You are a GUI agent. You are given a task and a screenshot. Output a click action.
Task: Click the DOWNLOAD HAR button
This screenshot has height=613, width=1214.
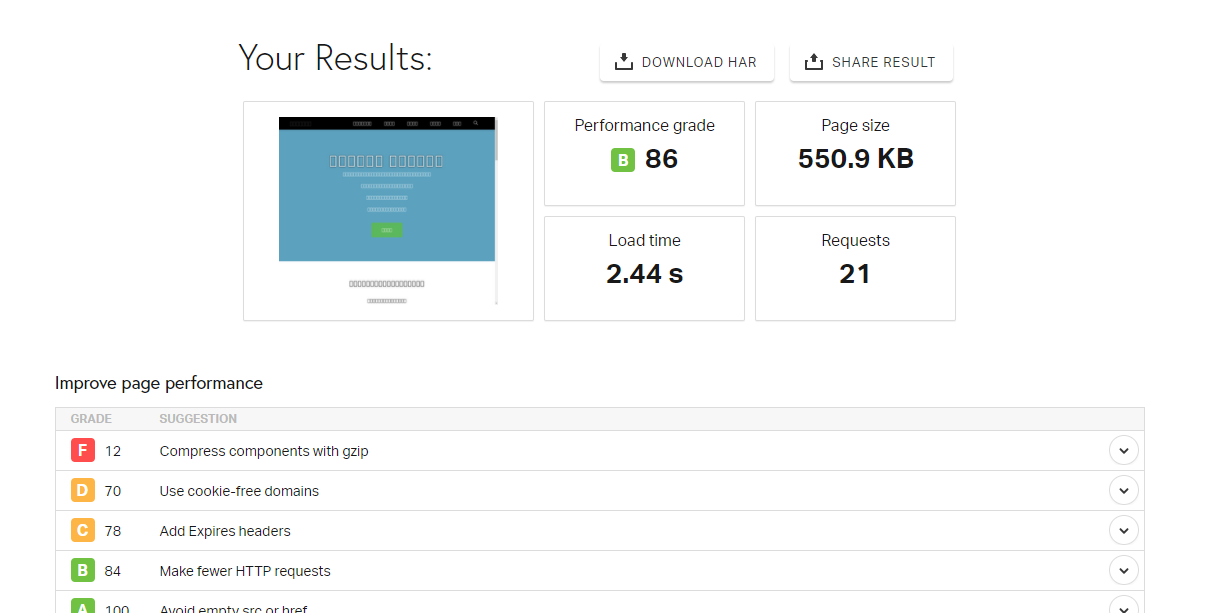(x=686, y=62)
